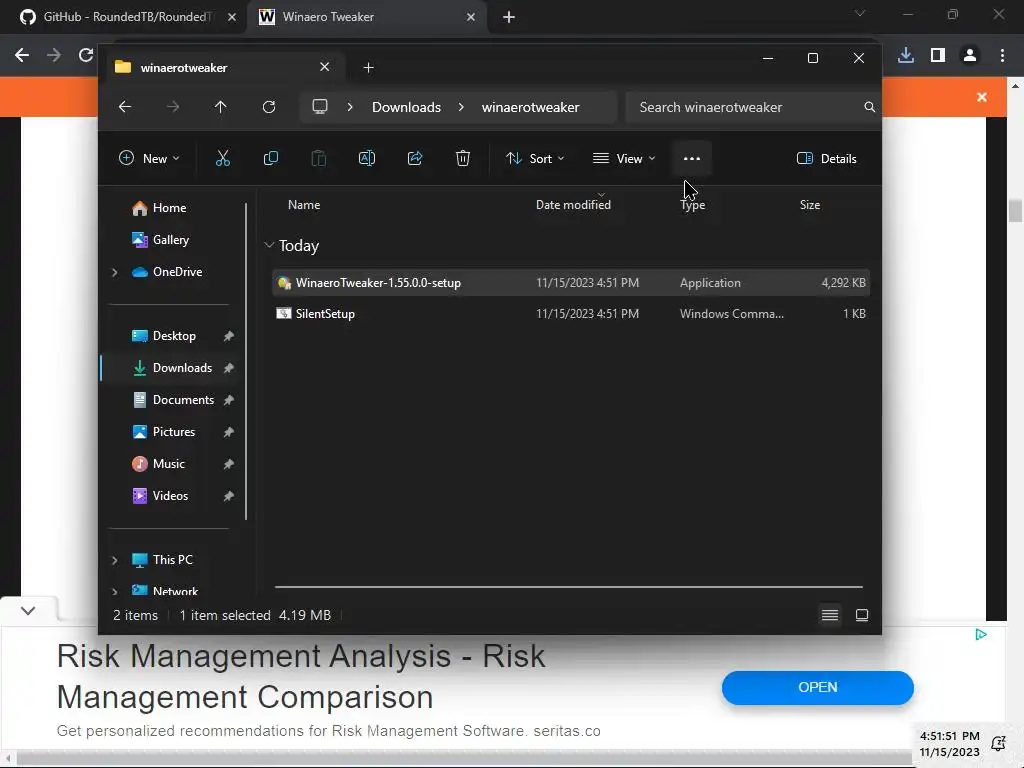Click the chevron before Downloads in address bar
The height and width of the screenshot is (768, 1024).
[x=350, y=107]
